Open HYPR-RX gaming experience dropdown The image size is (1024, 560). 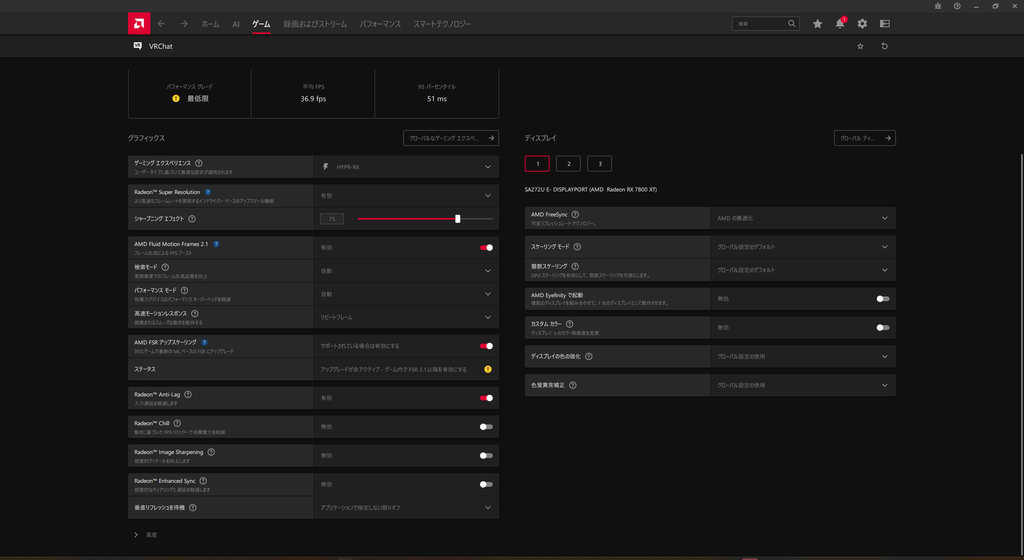(x=406, y=167)
